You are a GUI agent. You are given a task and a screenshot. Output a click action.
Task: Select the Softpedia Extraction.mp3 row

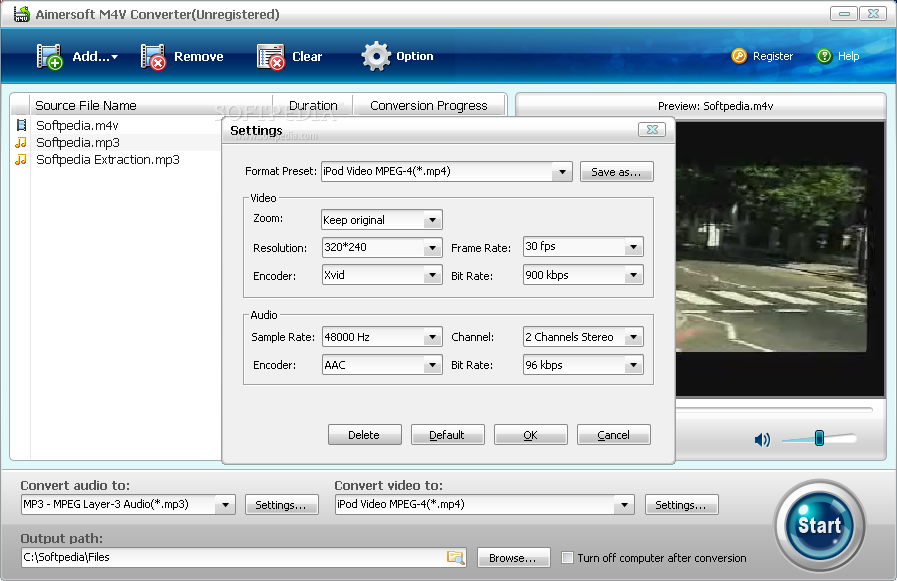coord(117,160)
